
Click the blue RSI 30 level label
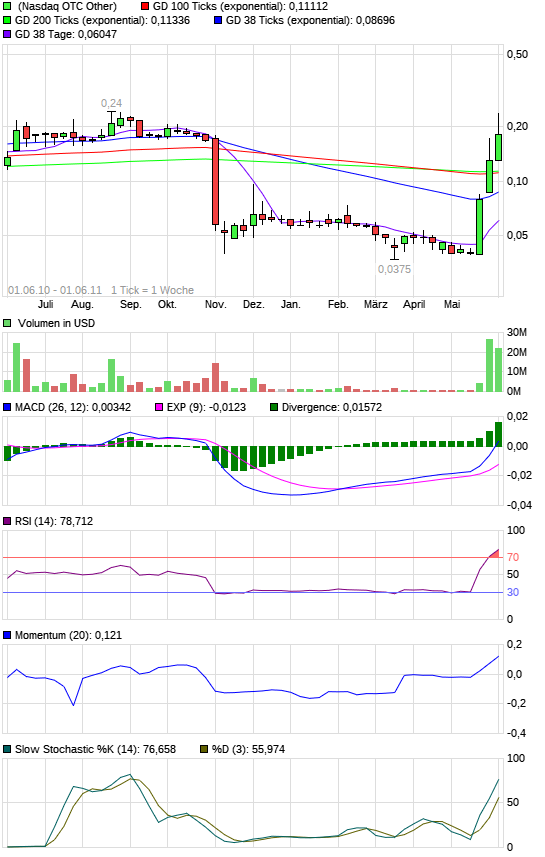513,592
